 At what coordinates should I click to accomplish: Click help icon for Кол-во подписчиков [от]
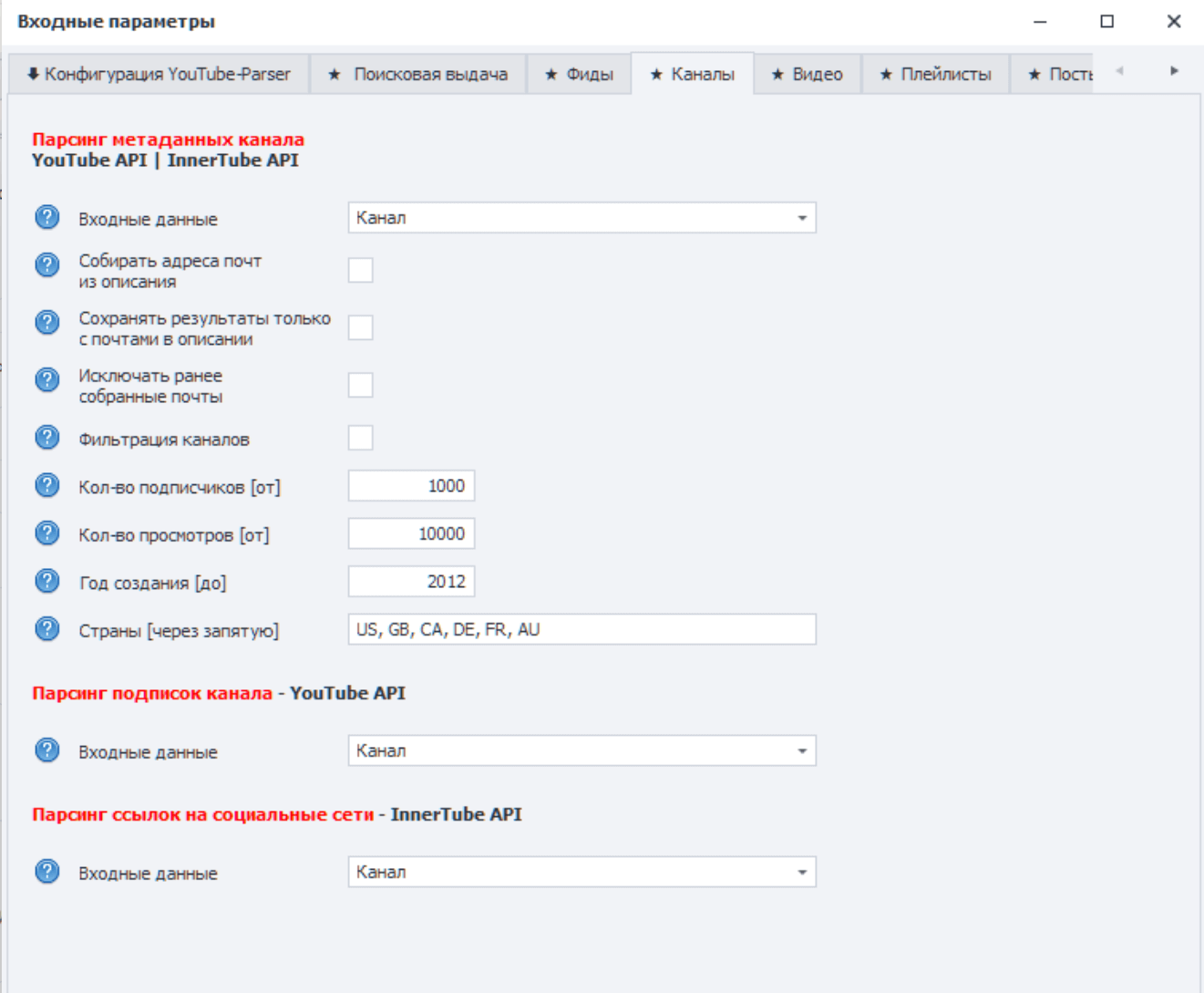[x=47, y=485]
